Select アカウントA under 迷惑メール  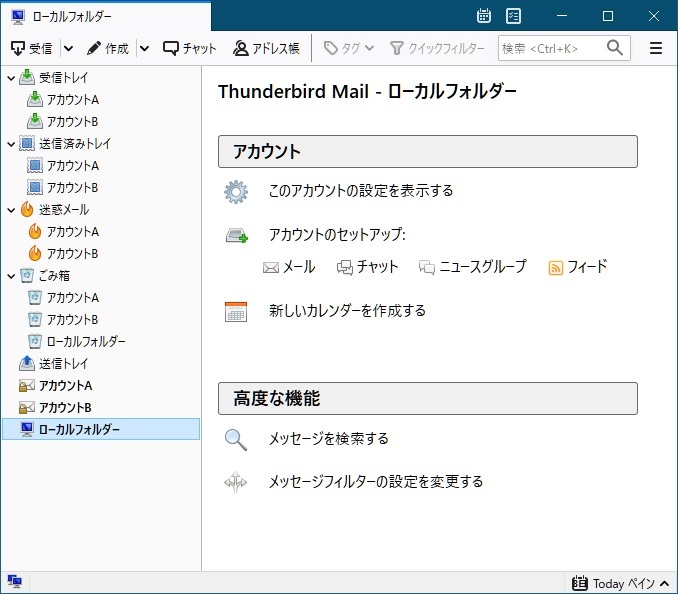pos(72,232)
